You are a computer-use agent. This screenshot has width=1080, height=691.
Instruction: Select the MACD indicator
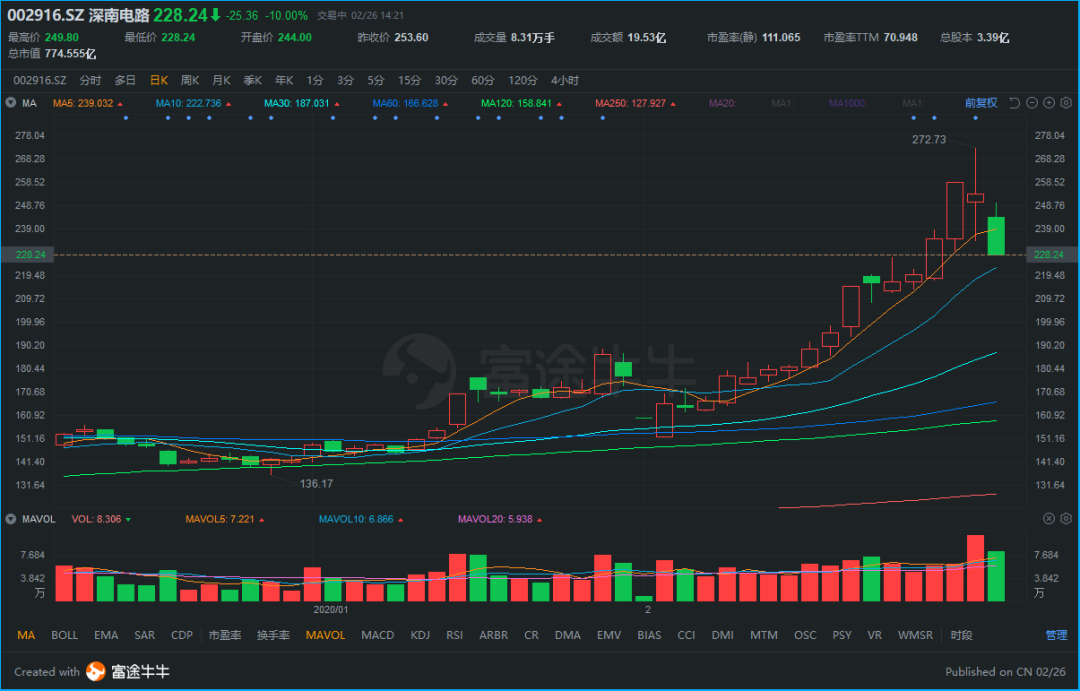(377, 634)
